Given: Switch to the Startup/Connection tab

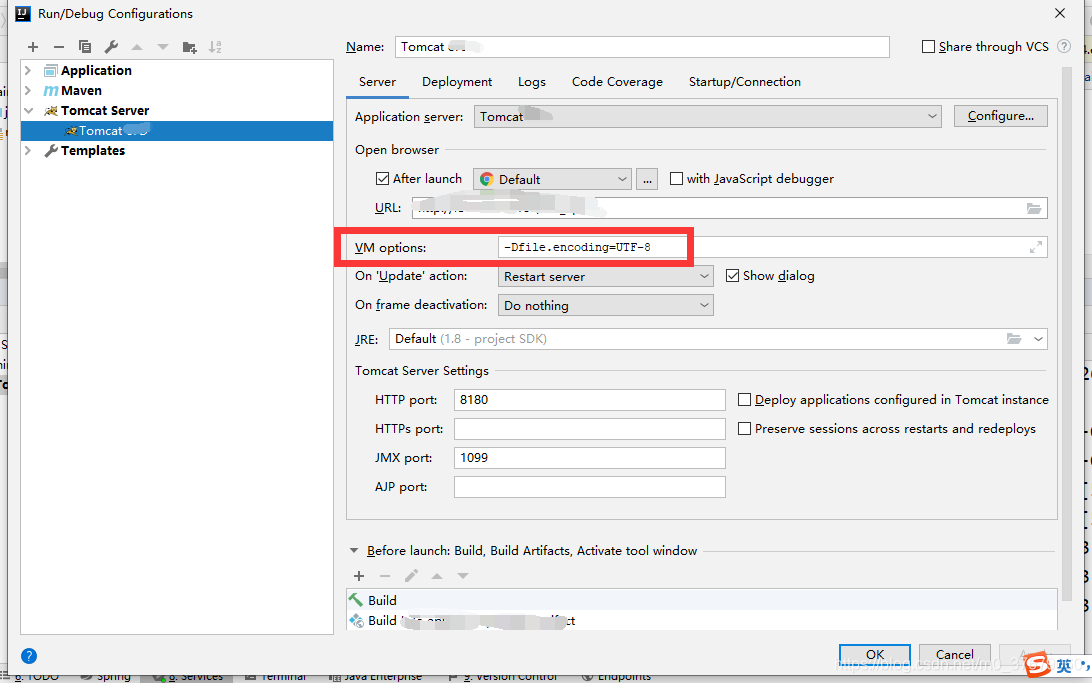Looking at the screenshot, I should point(744,82).
